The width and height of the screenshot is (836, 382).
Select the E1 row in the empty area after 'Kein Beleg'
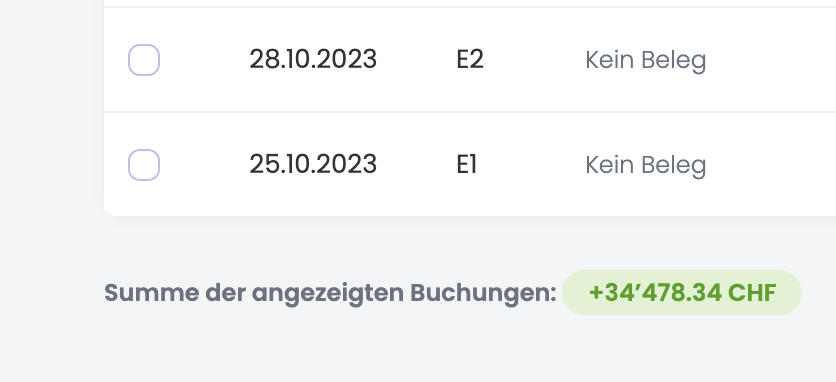coord(773,165)
